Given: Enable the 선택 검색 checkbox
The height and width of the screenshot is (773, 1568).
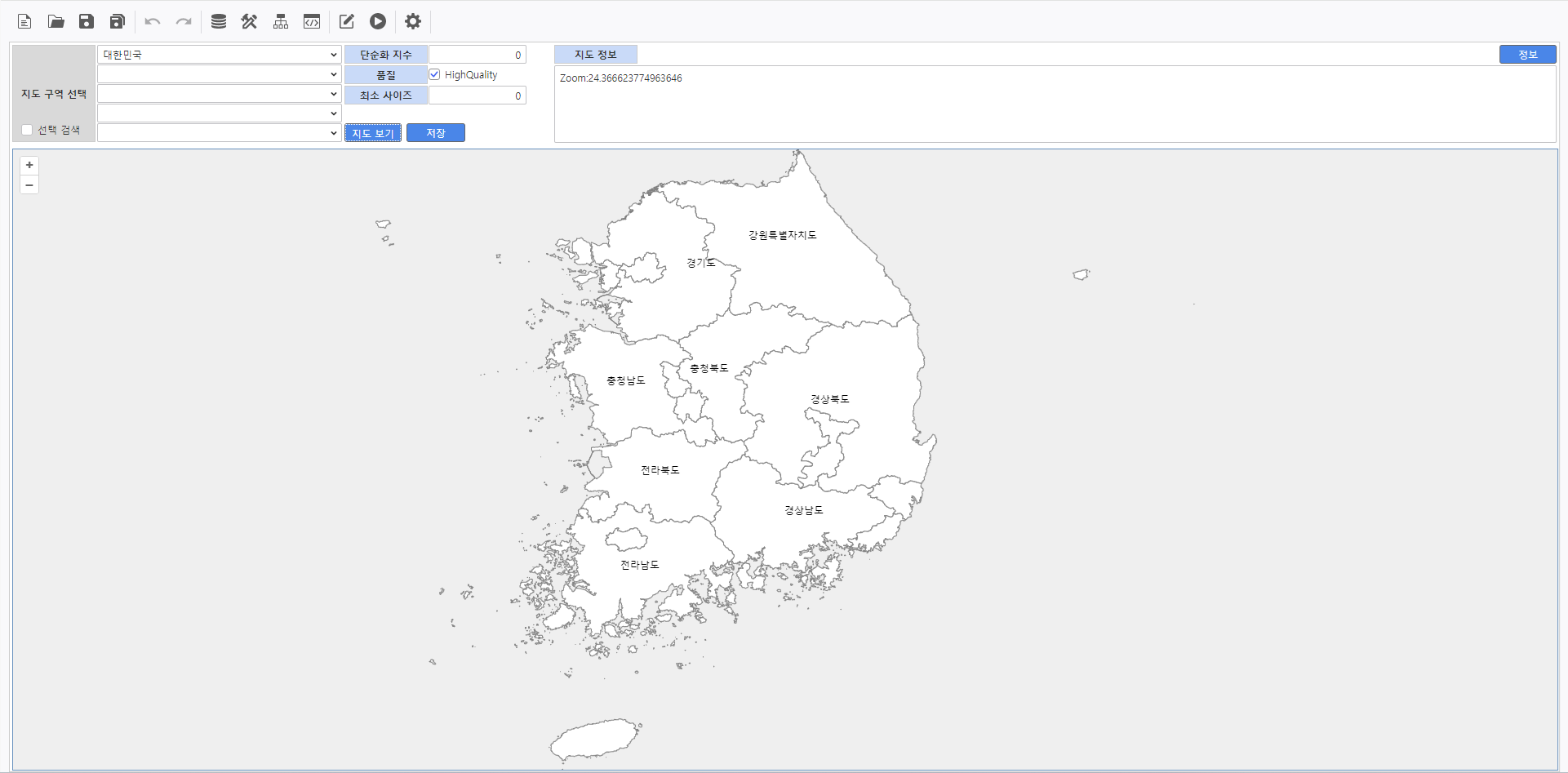Looking at the screenshot, I should (x=27, y=130).
